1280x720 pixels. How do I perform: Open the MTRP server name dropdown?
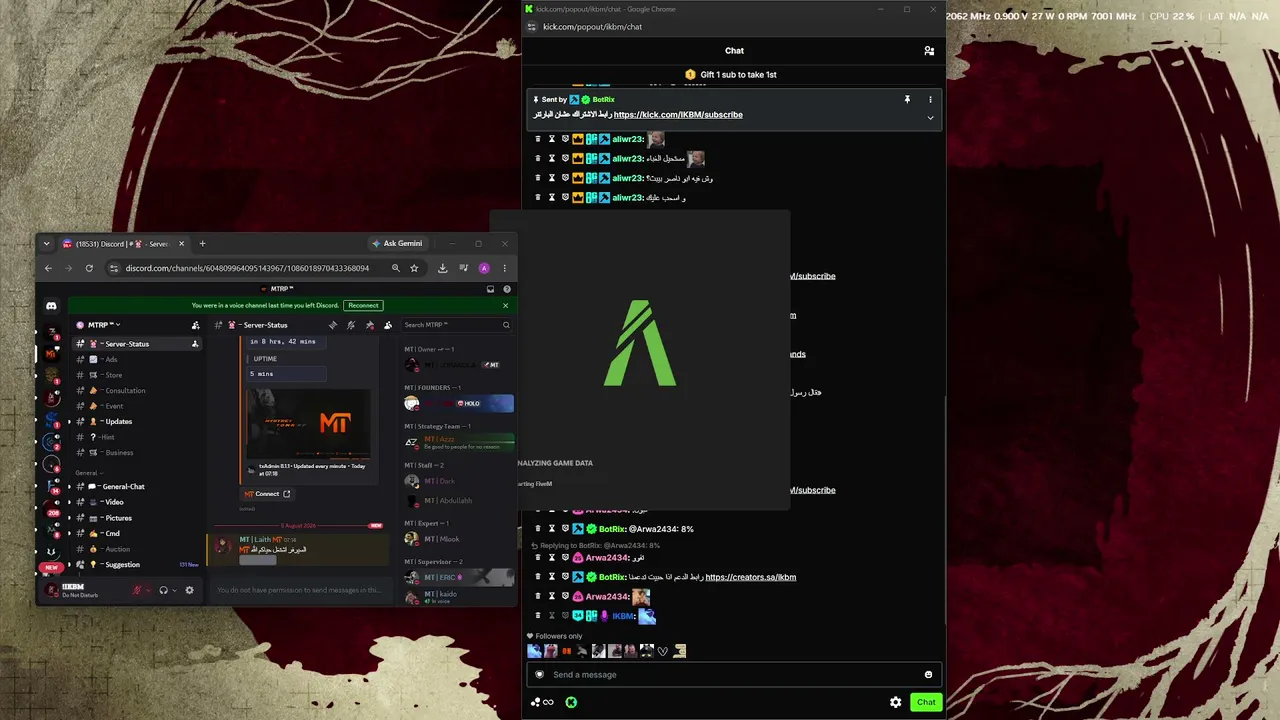coord(104,325)
